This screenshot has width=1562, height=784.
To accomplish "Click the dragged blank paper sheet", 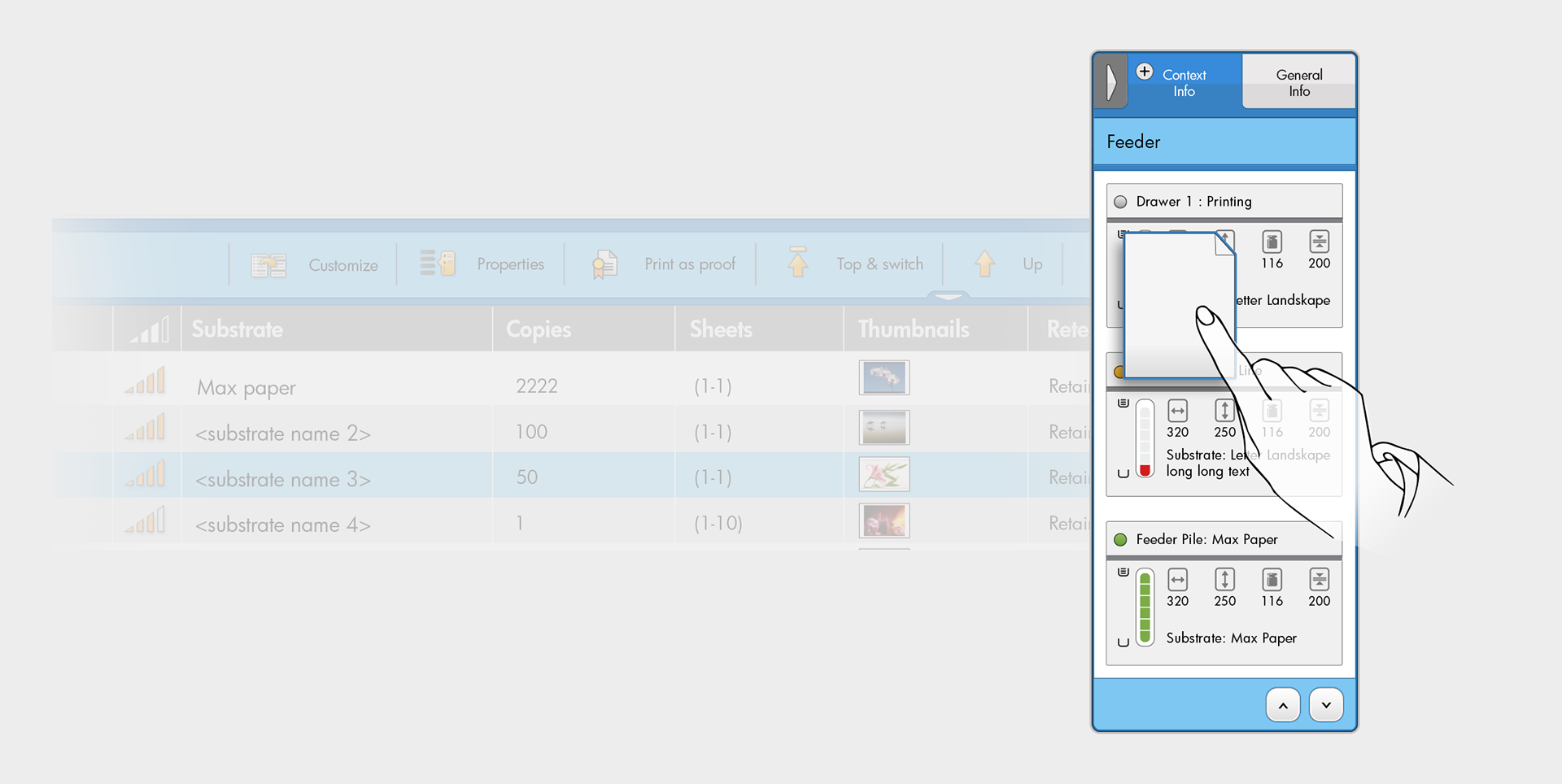I will coord(1180,304).
